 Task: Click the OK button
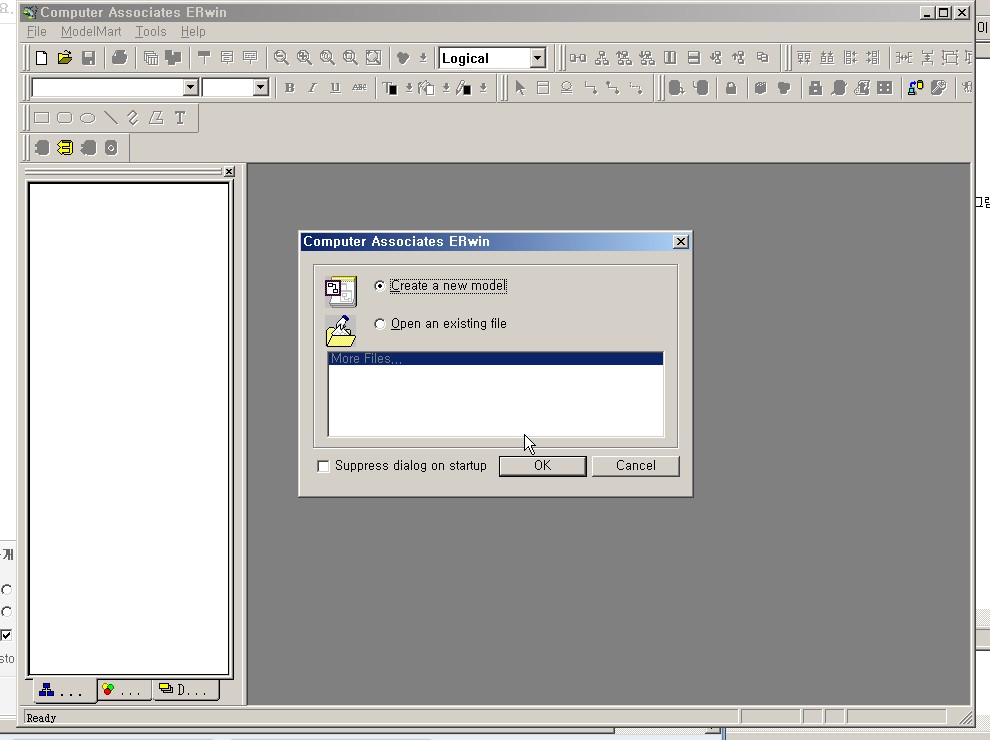[x=542, y=466]
